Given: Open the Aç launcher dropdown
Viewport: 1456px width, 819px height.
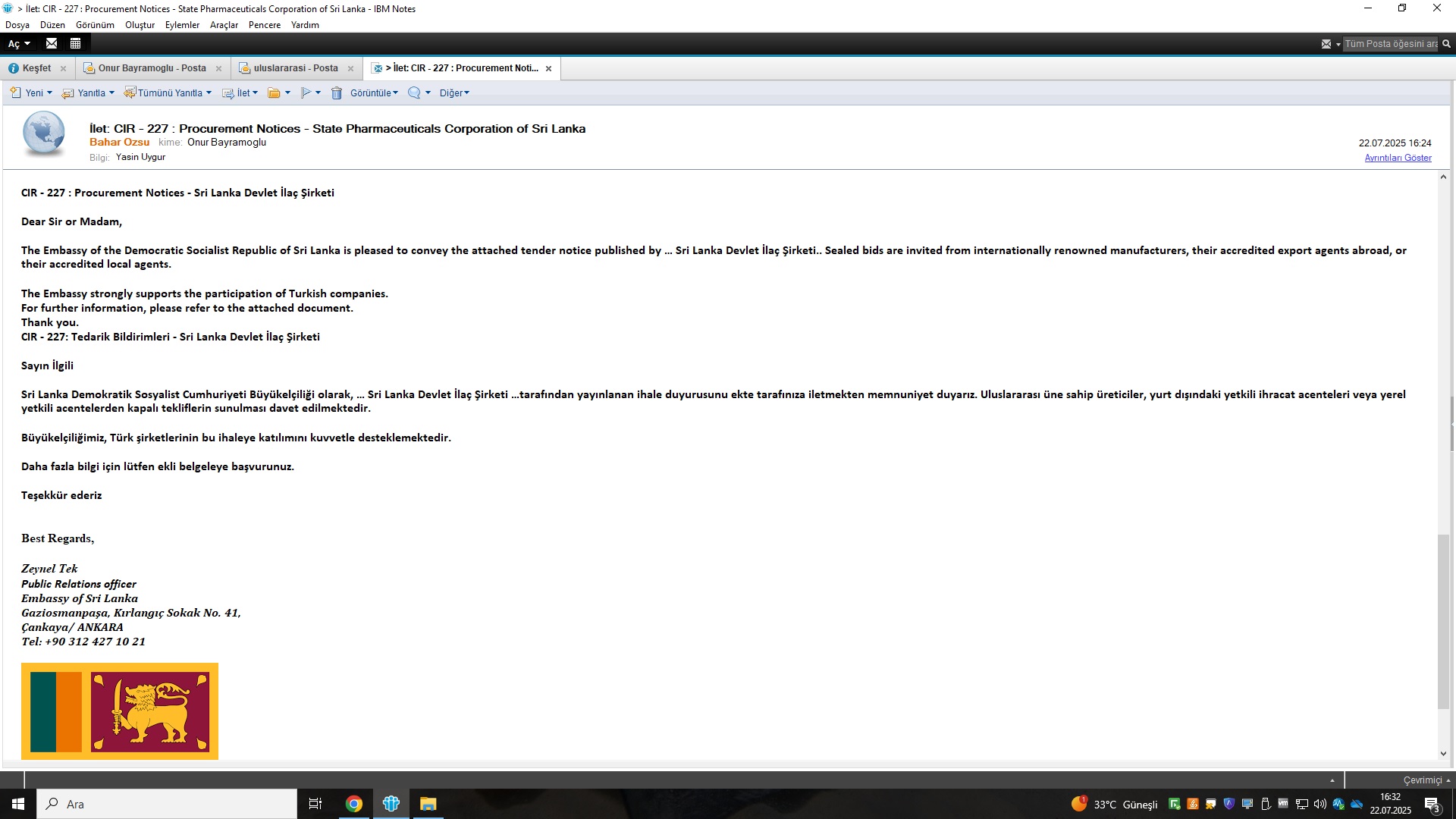Looking at the screenshot, I should (19, 44).
